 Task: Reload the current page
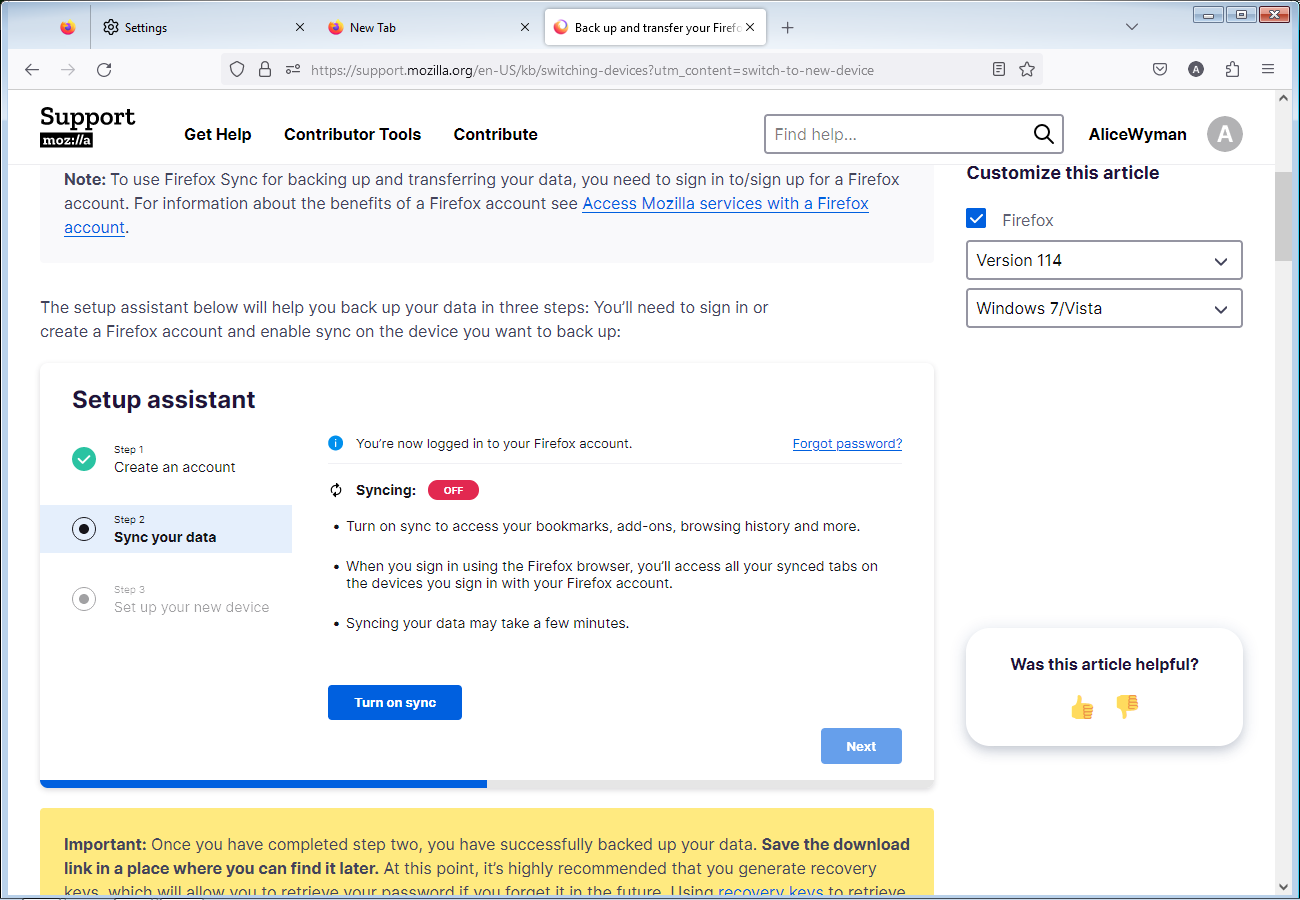point(104,70)
